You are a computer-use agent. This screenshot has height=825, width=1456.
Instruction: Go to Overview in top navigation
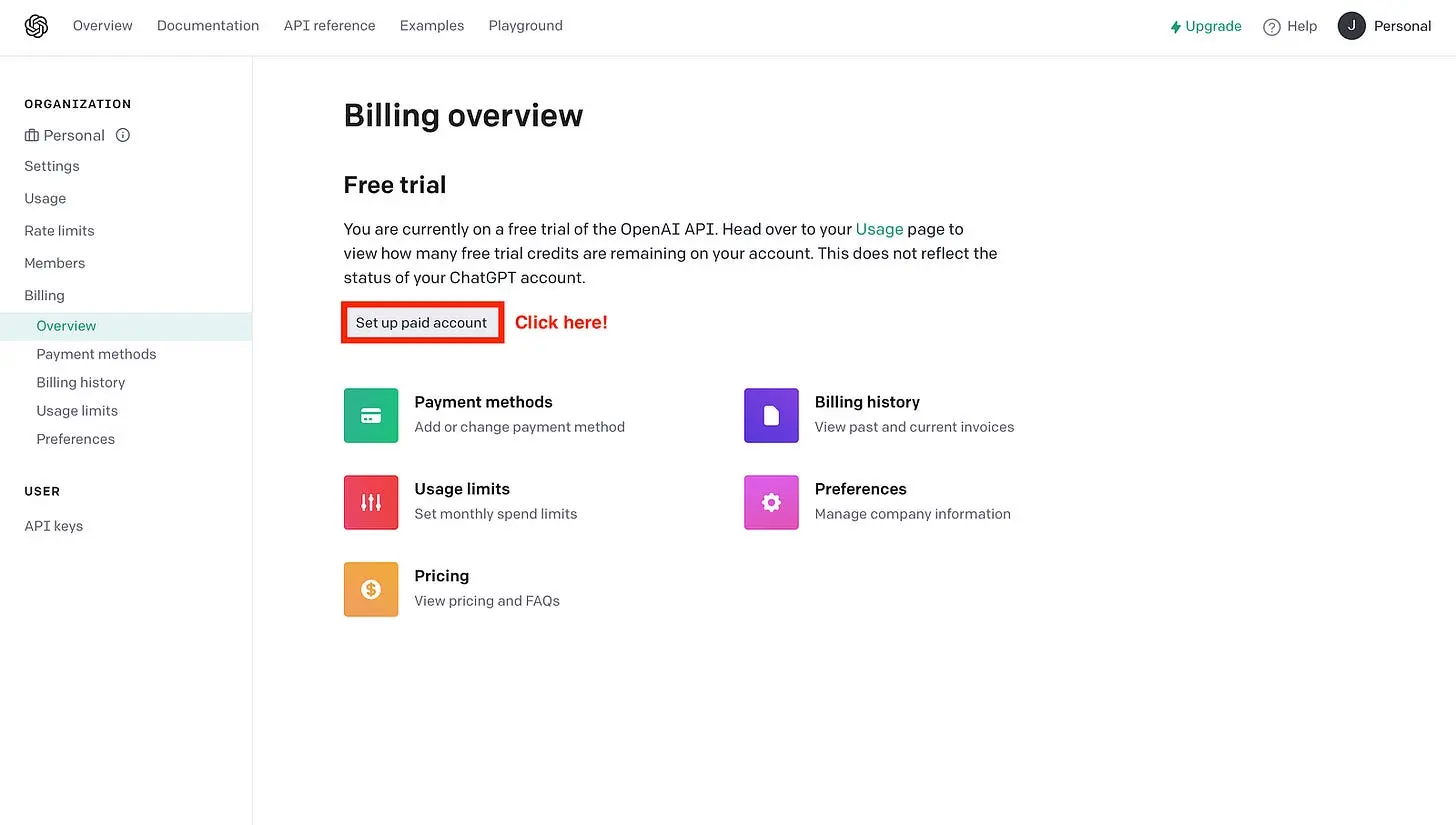click(103, 26)
